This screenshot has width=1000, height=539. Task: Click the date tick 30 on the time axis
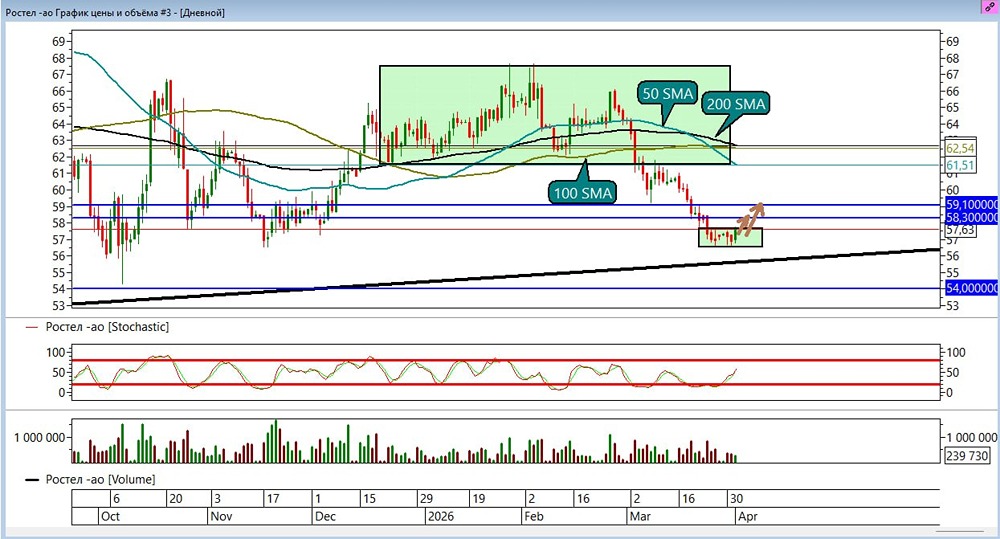[736, 499]
